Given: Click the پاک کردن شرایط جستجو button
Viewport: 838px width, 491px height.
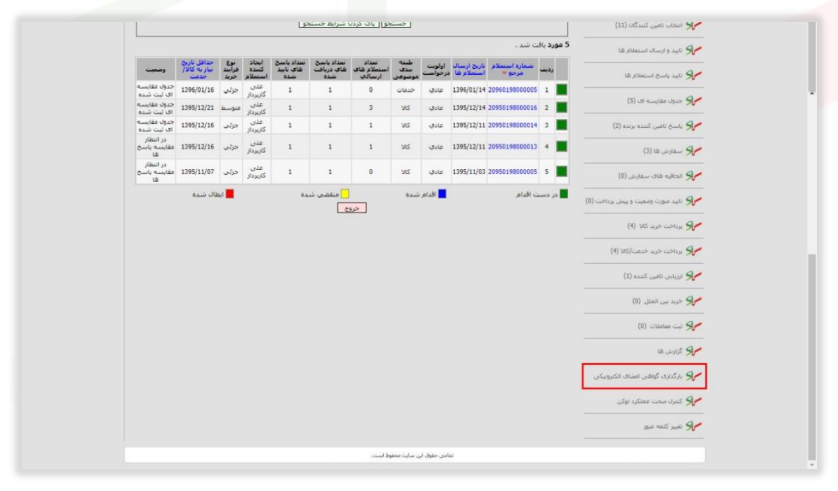Looking at the screenshot, I should coord(339,24).
